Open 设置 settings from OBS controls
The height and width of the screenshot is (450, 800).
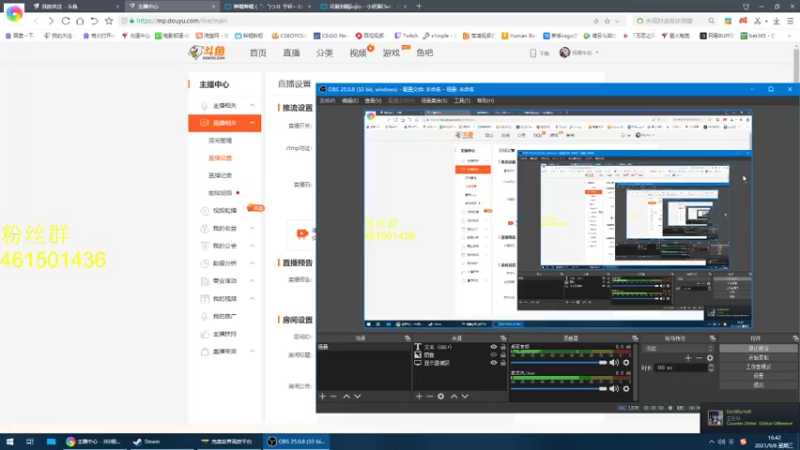click(x=758, y=376)
